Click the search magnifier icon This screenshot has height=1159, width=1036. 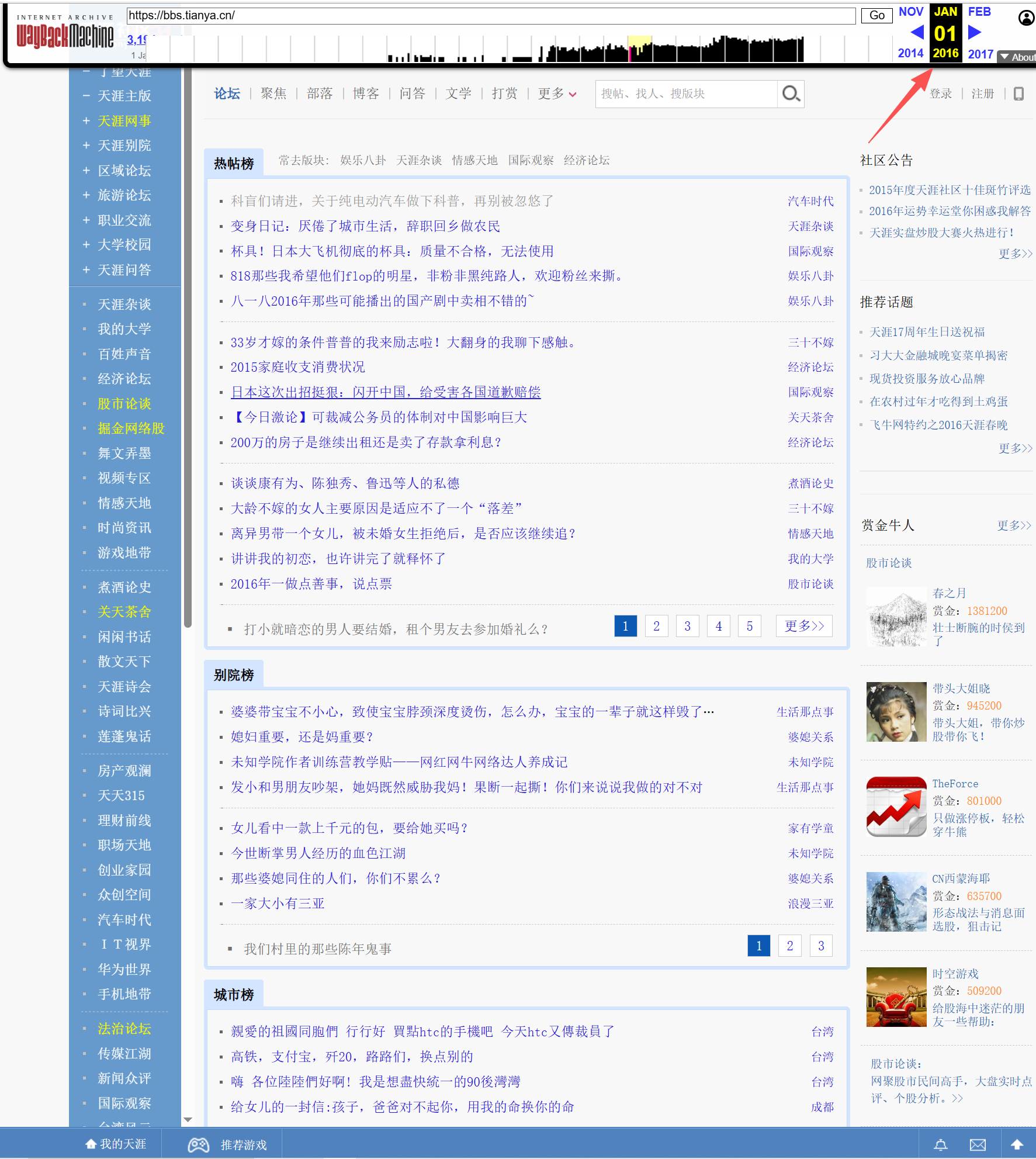(791, 94)
